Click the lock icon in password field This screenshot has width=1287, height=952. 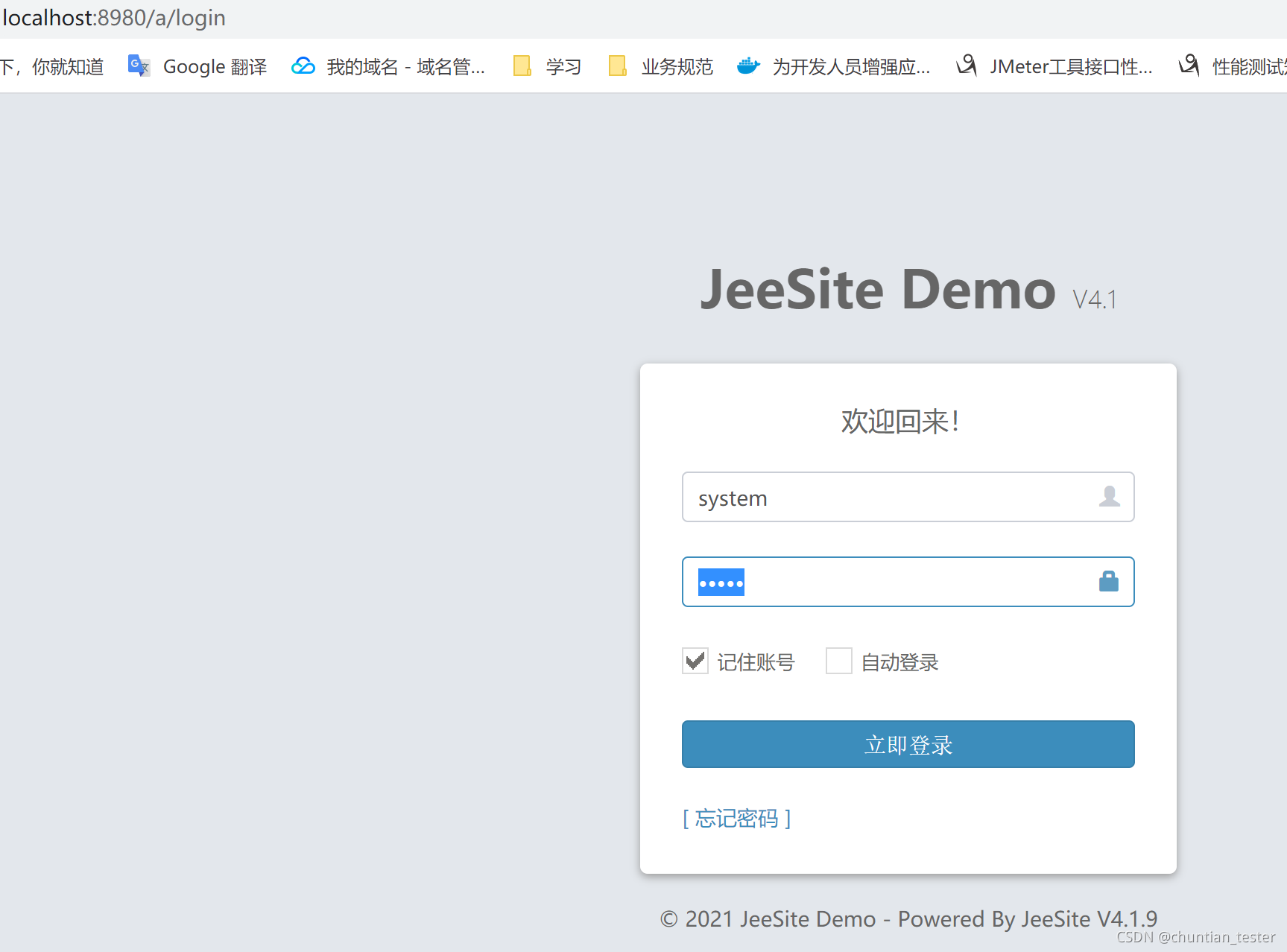[x=1109, y=581]
